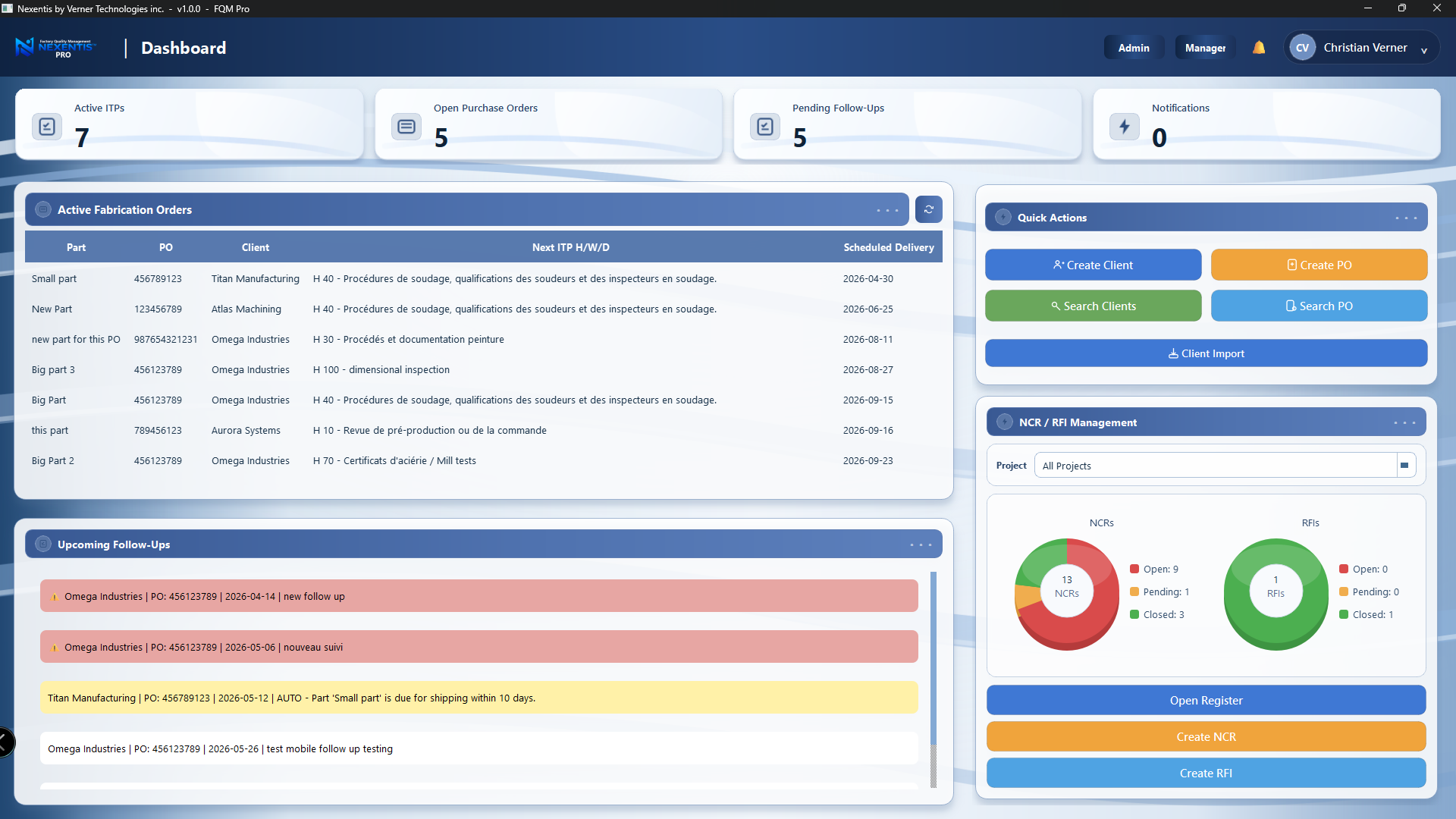Open the Titan Manufacturing AUTO follow-up entry

(479, 698)
